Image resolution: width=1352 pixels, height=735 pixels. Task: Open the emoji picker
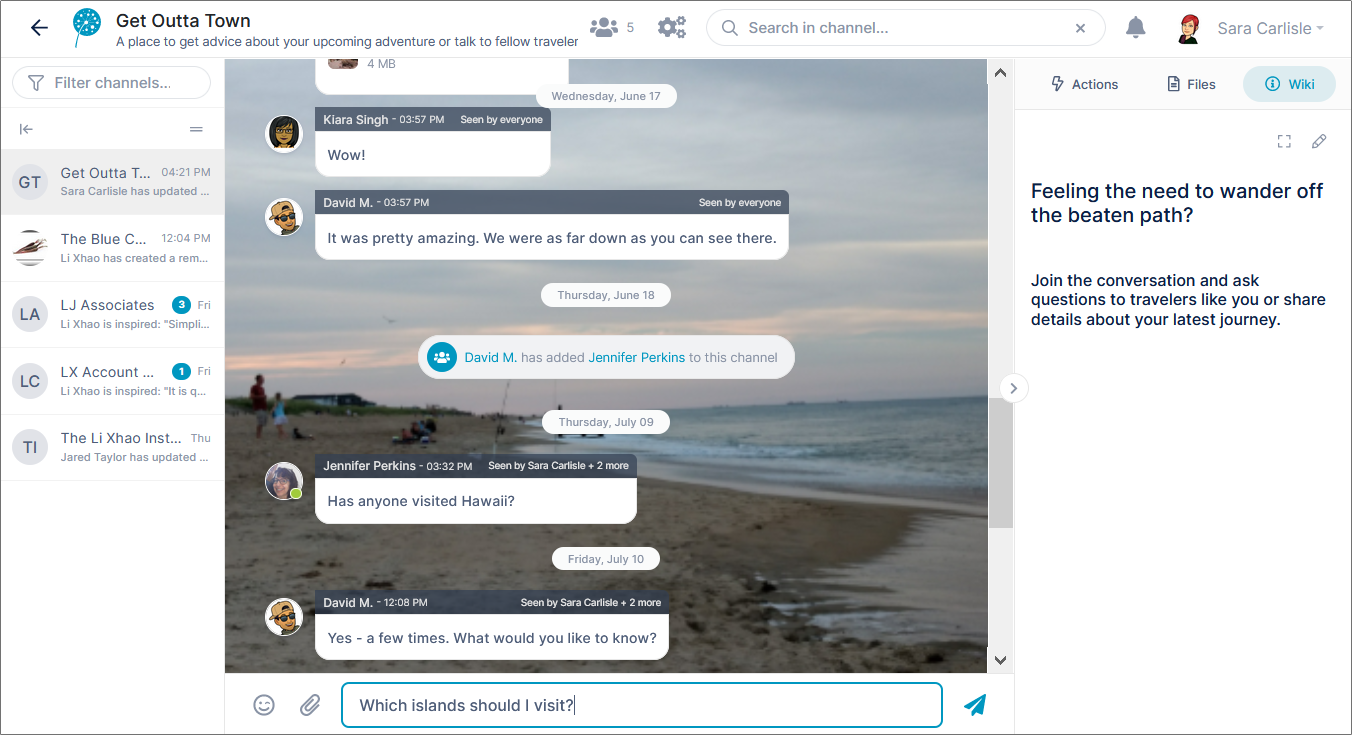coord(264,705)
